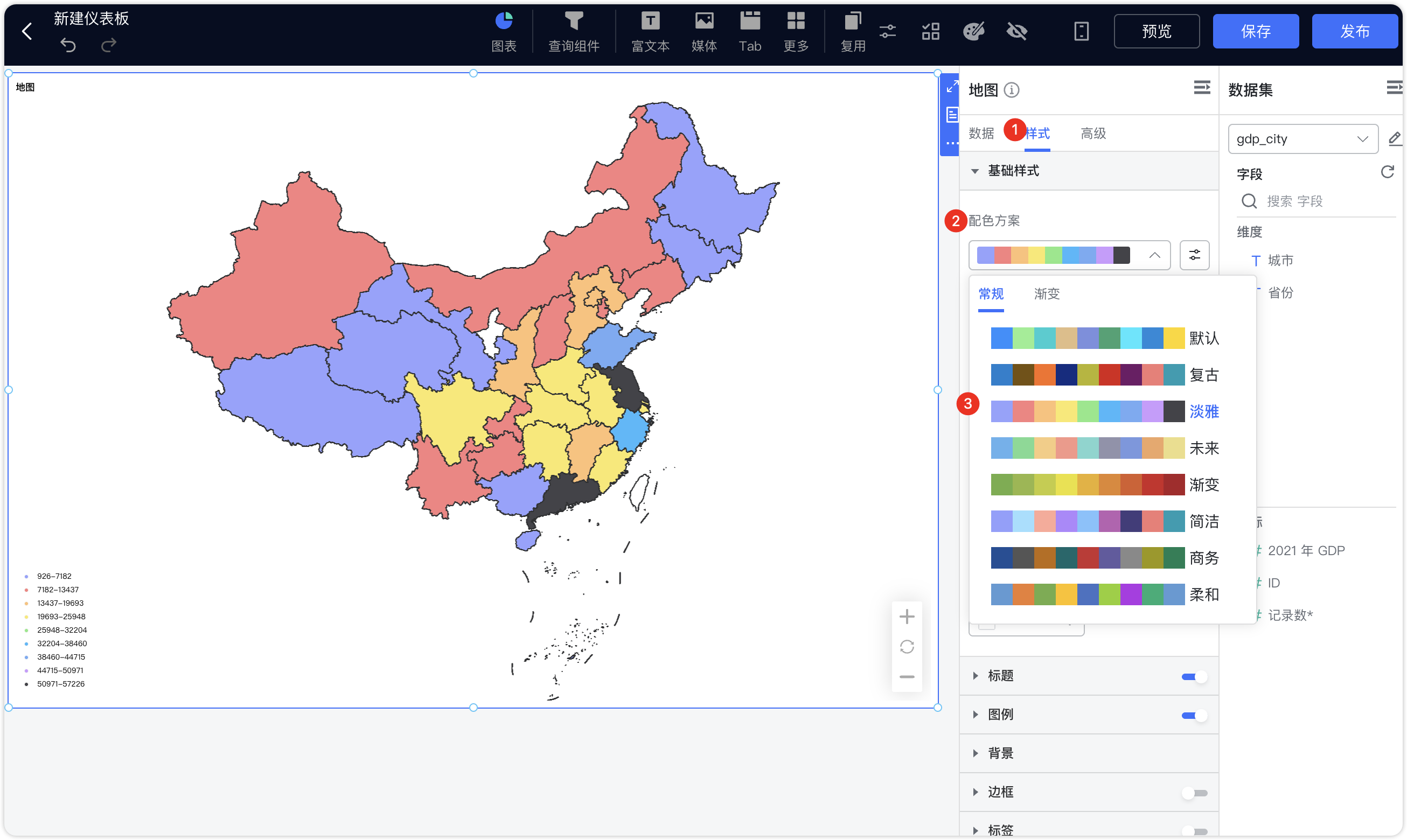This screenshot has width=1407, height=840.
Task: Click the map info icon
Action: point(1011,90)
